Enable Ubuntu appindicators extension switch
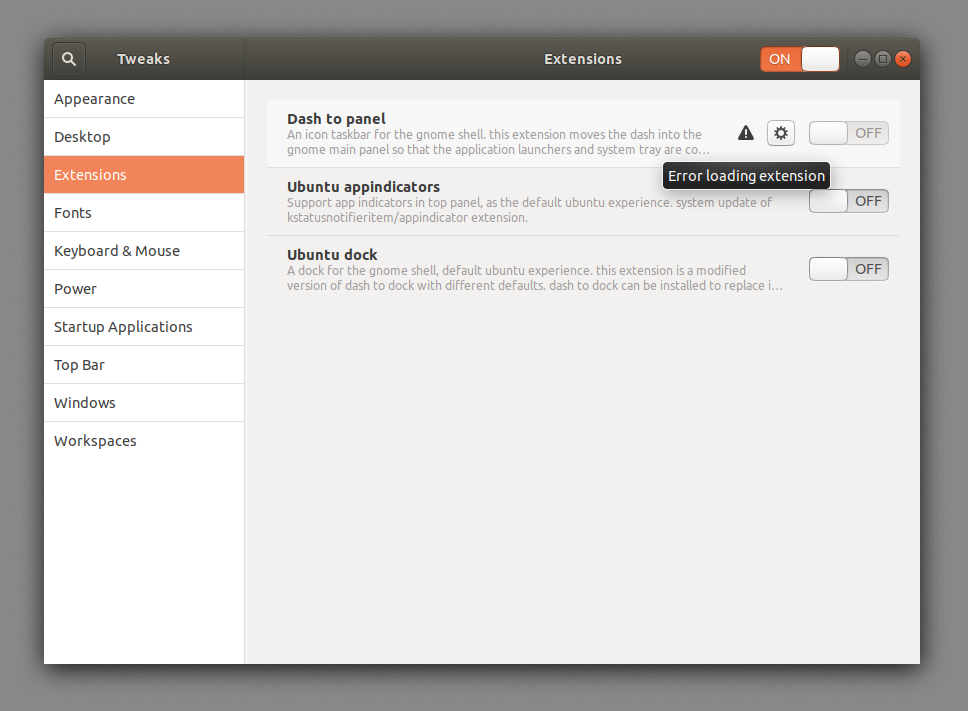This screenshot has width=968, height=711. [849, 201]
